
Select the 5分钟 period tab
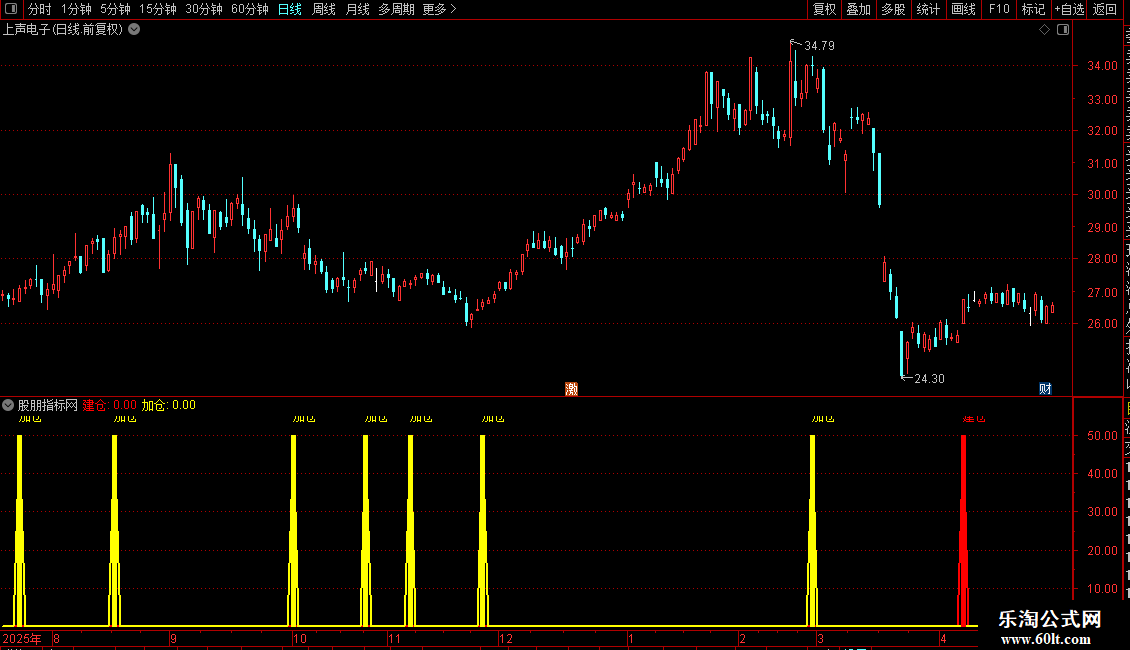click(115, 9)
